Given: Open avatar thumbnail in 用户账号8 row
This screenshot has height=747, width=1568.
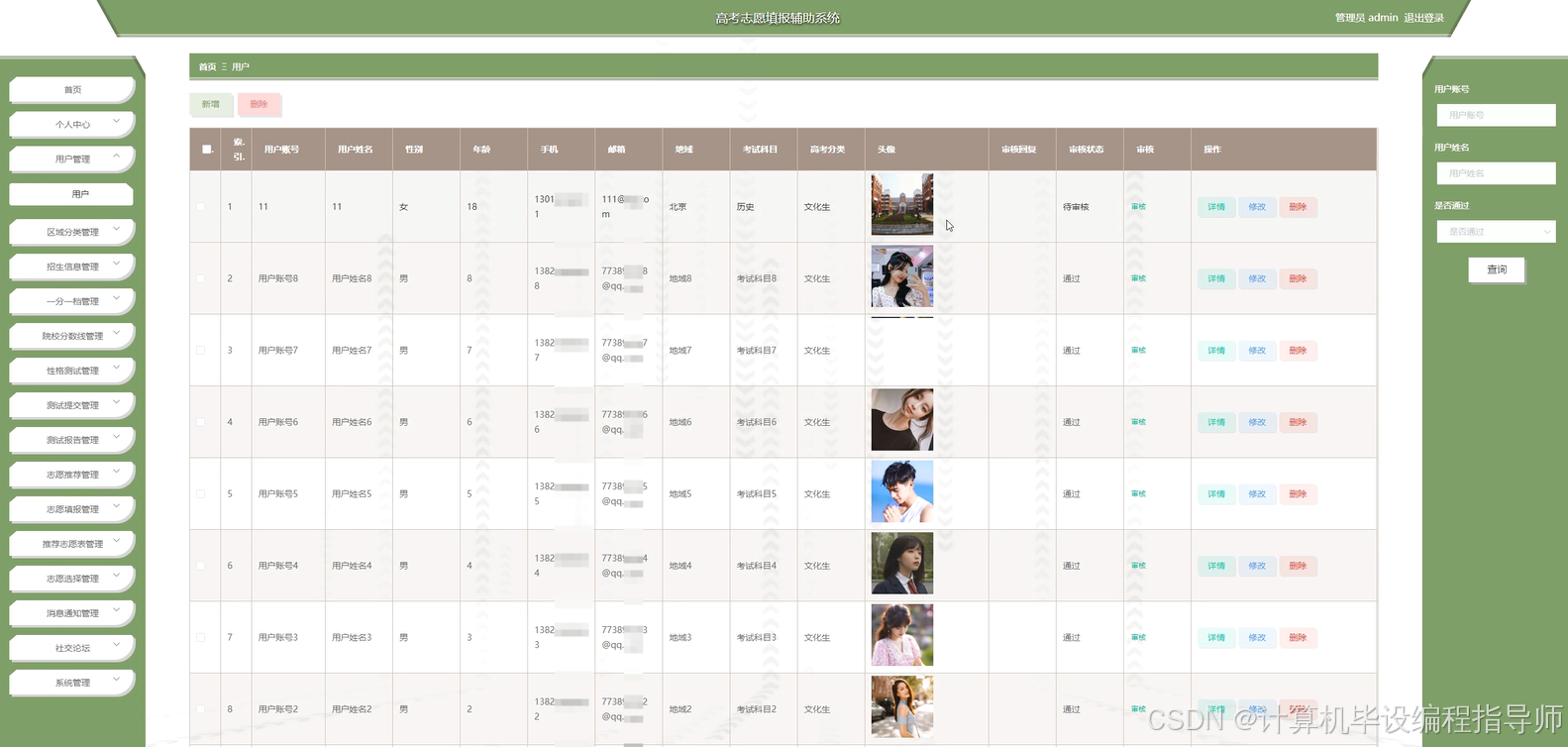Looking at the screenshot, I should click(901, 276).
